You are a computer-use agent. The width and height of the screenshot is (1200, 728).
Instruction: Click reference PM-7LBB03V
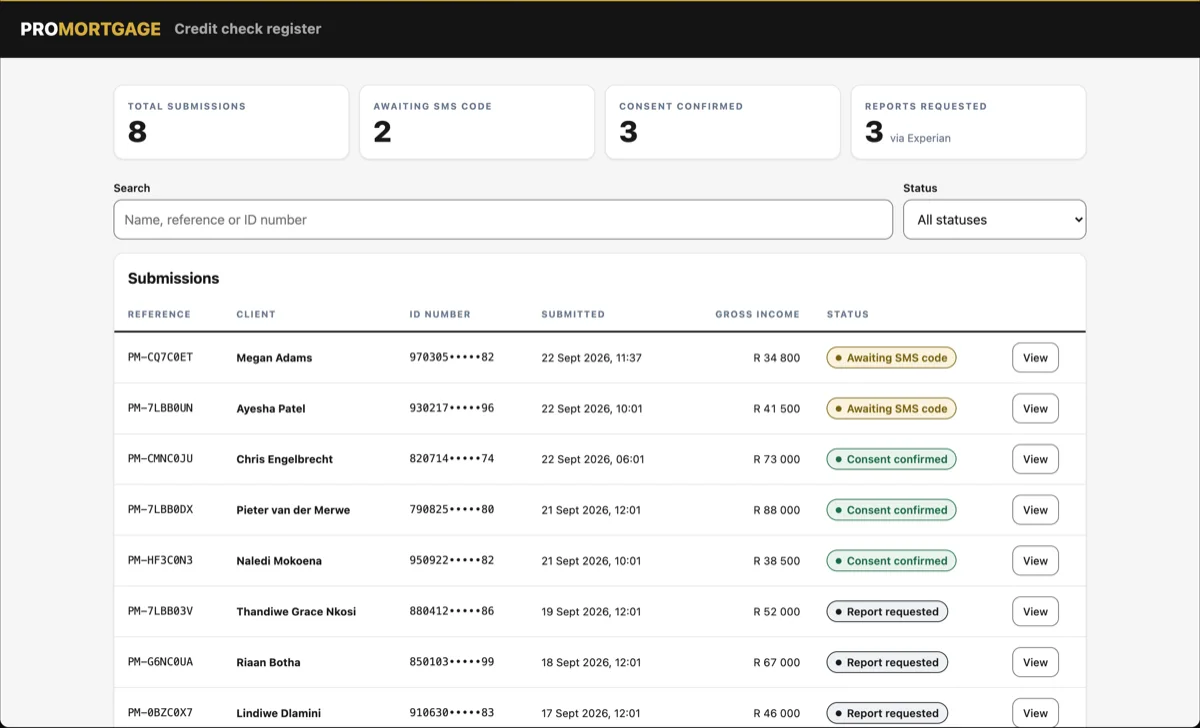(160, 611)
